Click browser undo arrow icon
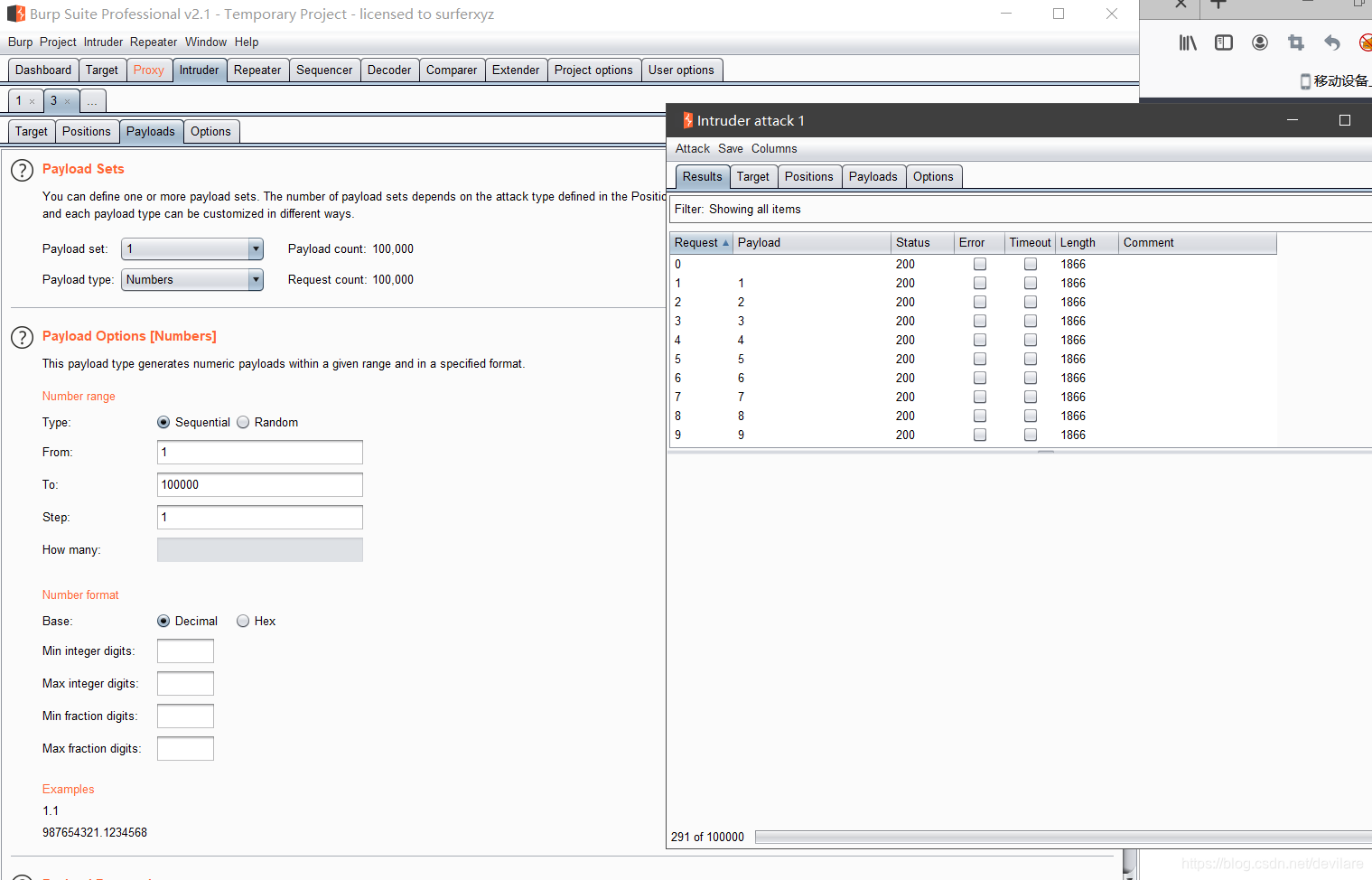The width and height of the screenshot is (1372, 880). tap(1332, 42)
